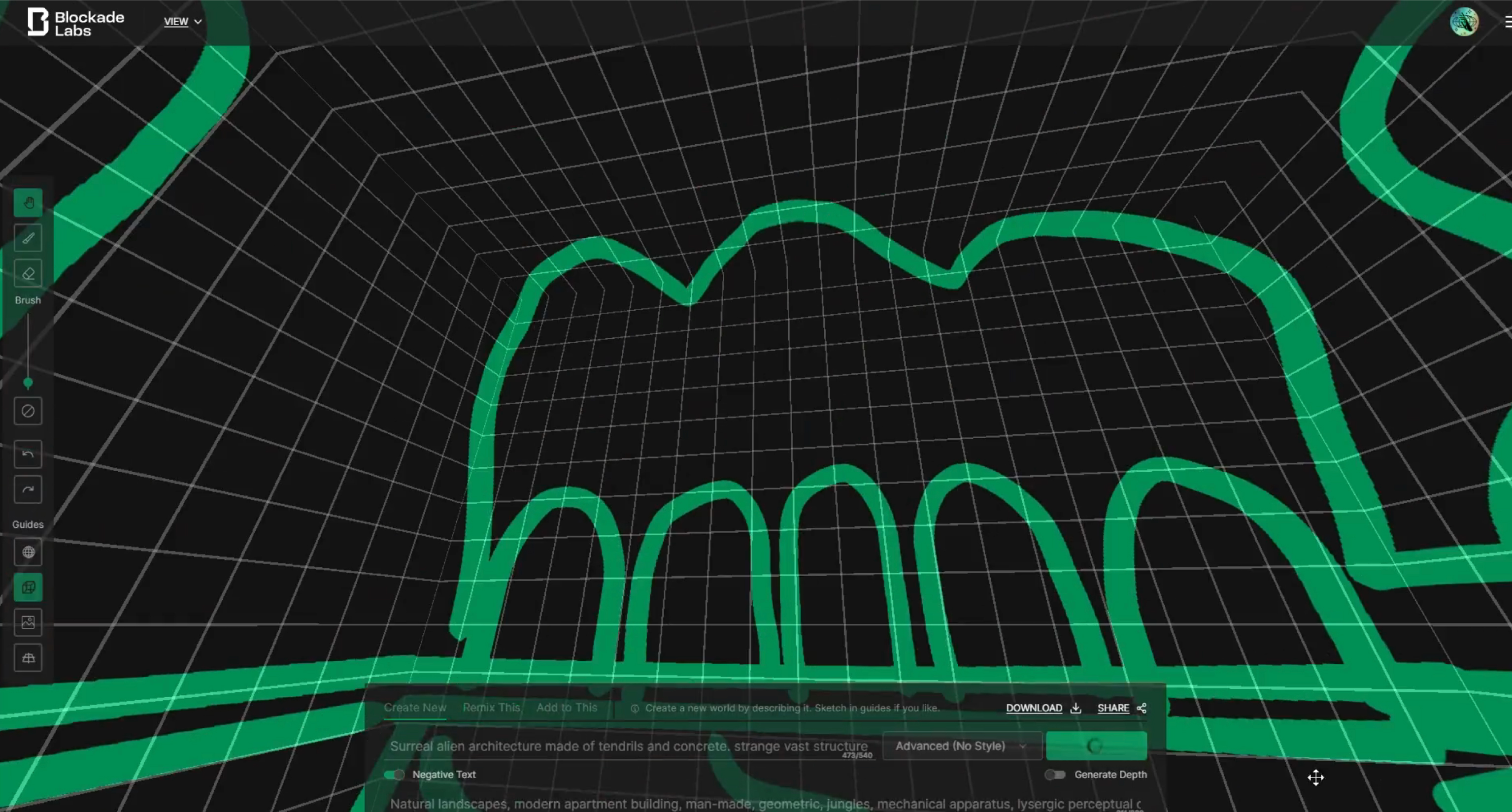1512x812 pixels.
Task: Click the share network icon
Action: (x=1141, y=708)
